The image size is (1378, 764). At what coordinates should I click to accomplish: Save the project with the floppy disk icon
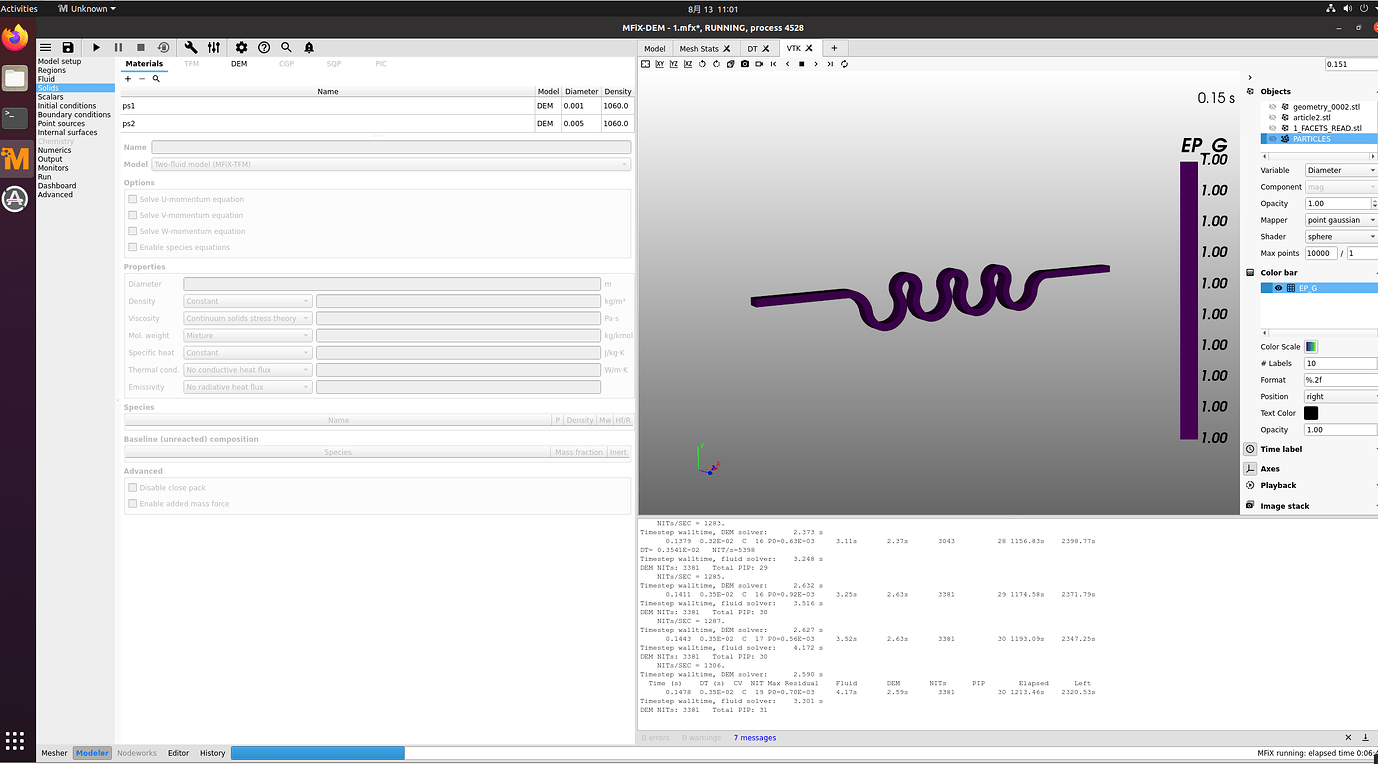(67, 47)
